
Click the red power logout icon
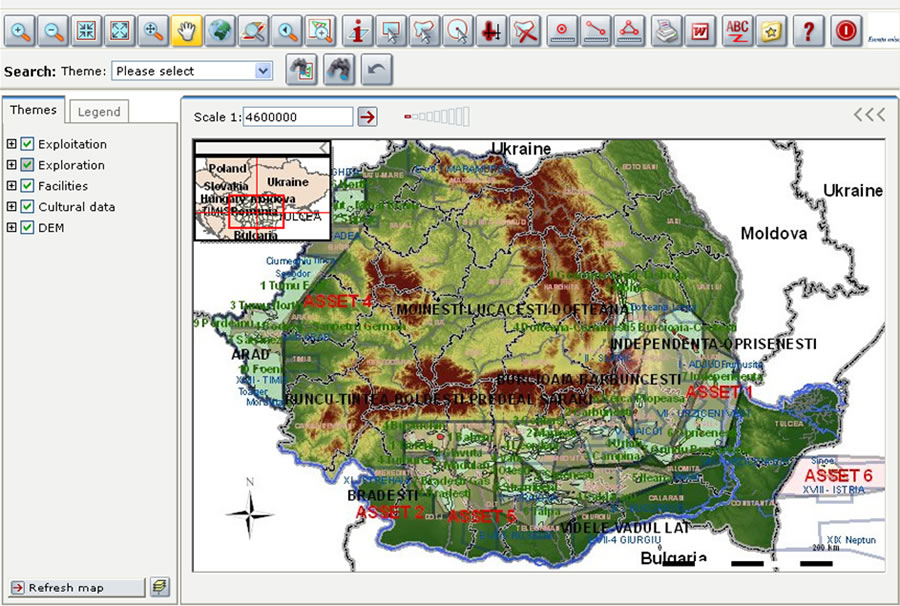click(x=845, y=30)
